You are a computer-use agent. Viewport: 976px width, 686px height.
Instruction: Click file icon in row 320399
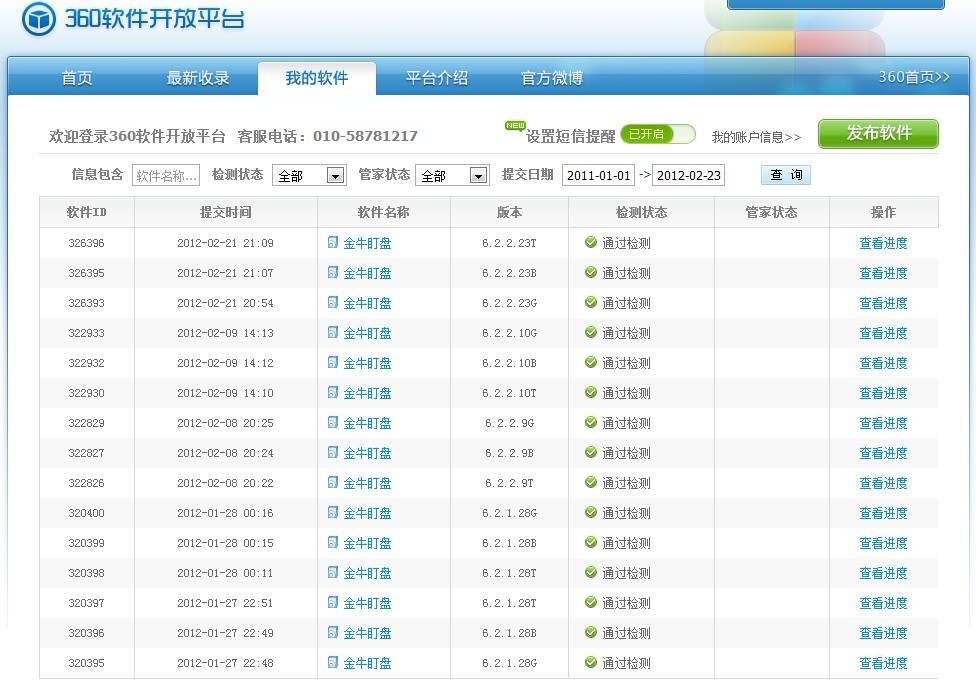pos(333,542)
